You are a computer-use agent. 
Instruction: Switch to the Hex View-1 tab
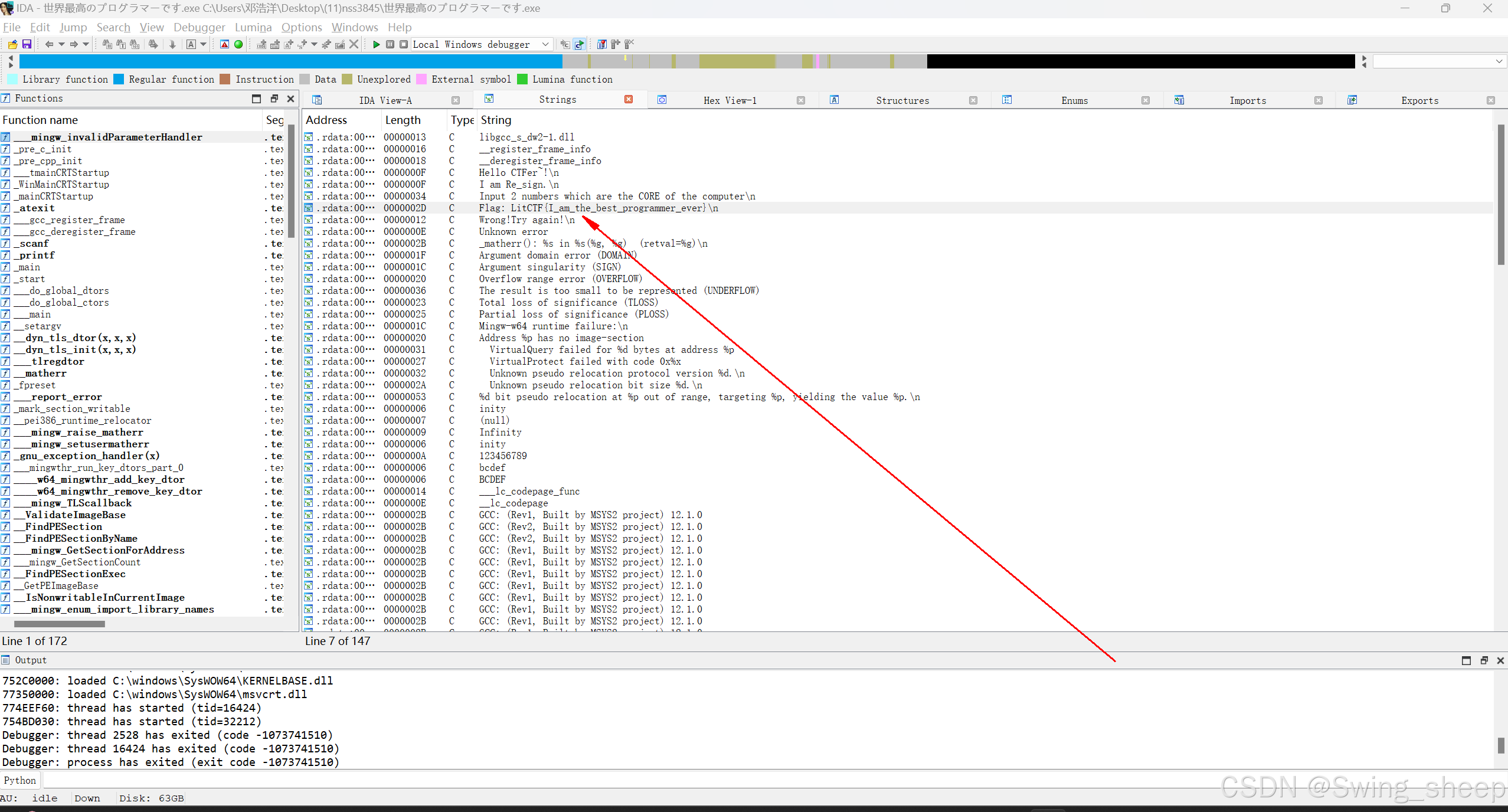pos(730,100)
